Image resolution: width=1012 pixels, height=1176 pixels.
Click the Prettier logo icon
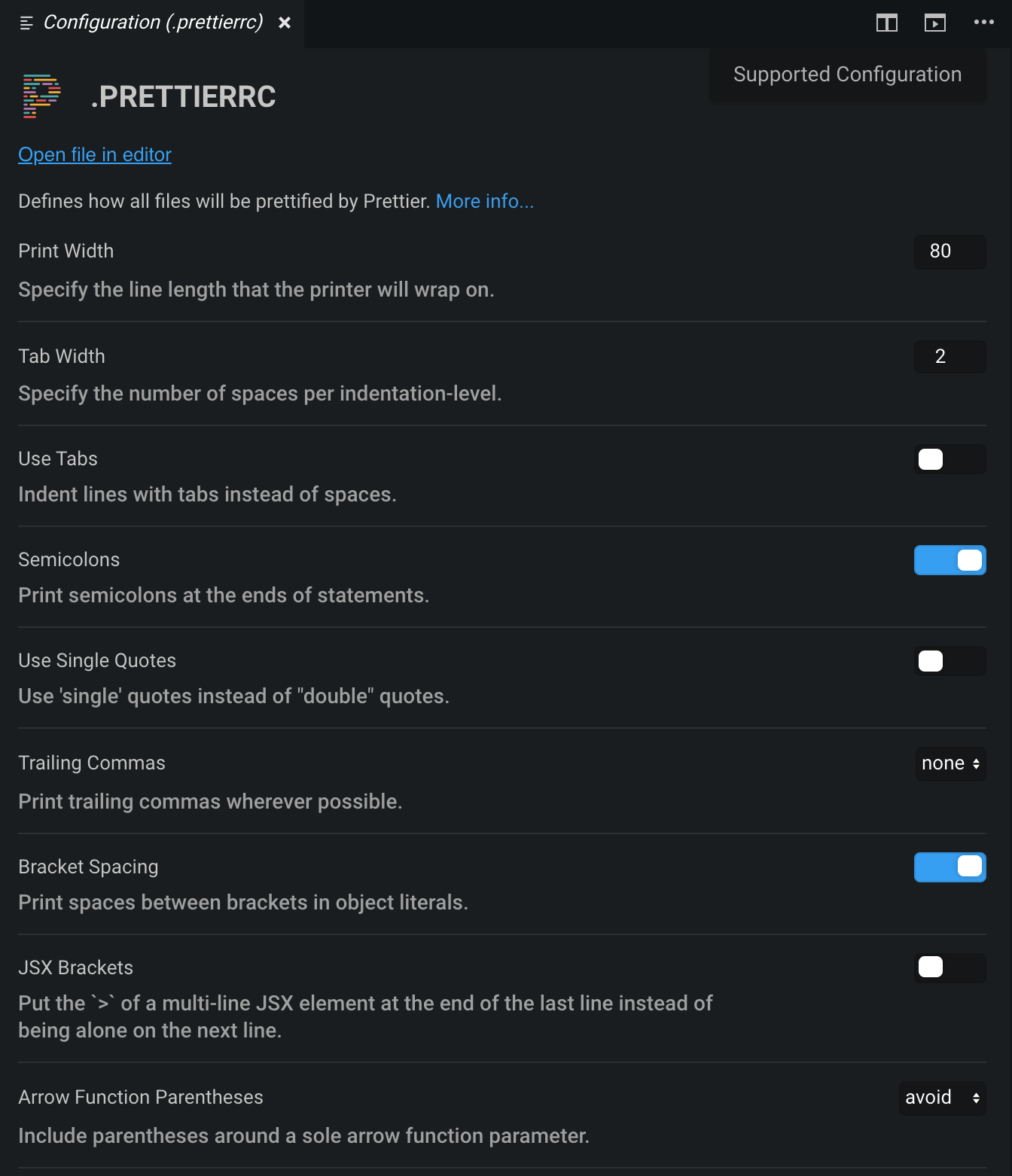coord(38,96)
